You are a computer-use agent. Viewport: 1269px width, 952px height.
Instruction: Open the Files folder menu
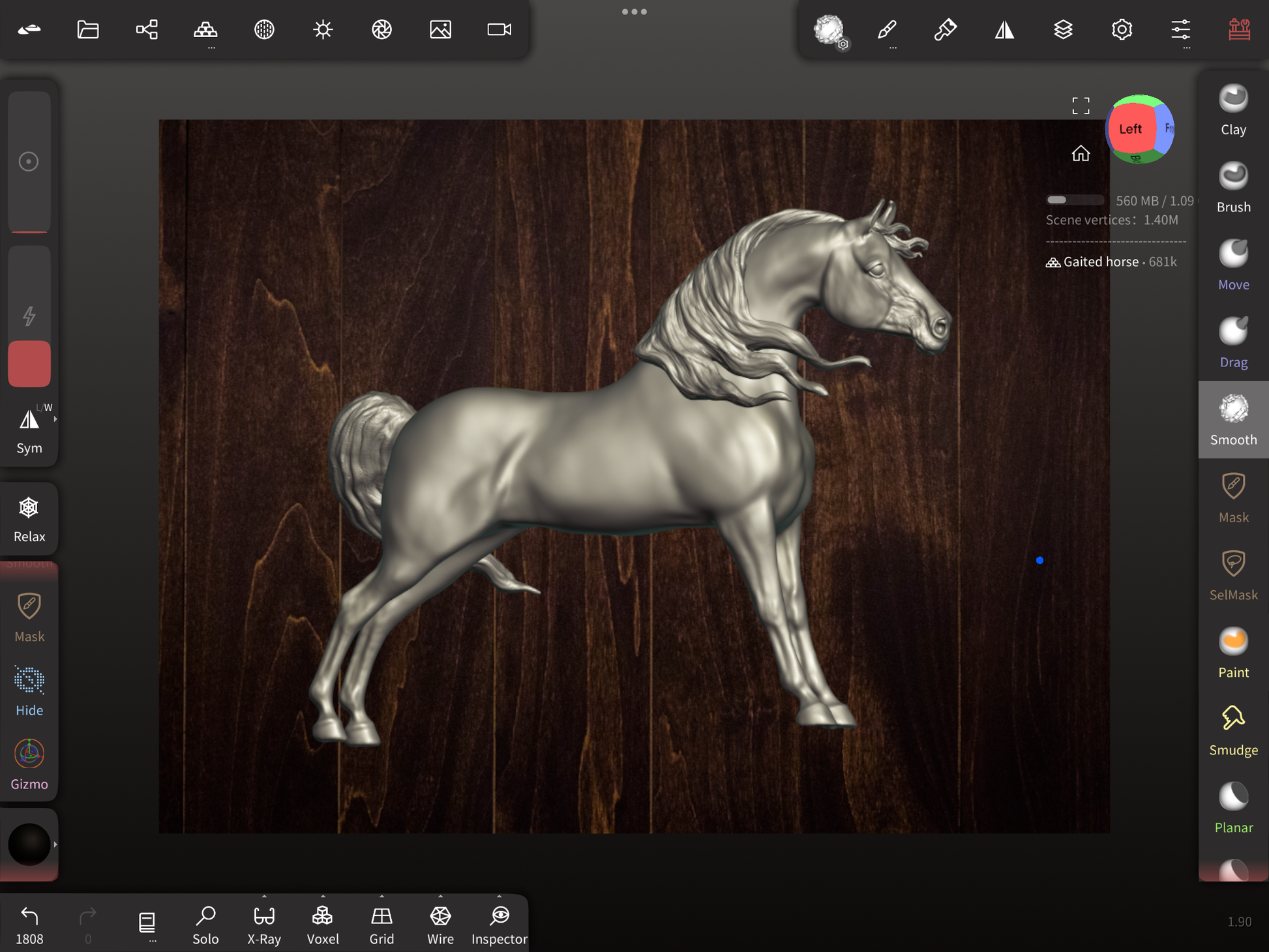click(x=88, y=29)
